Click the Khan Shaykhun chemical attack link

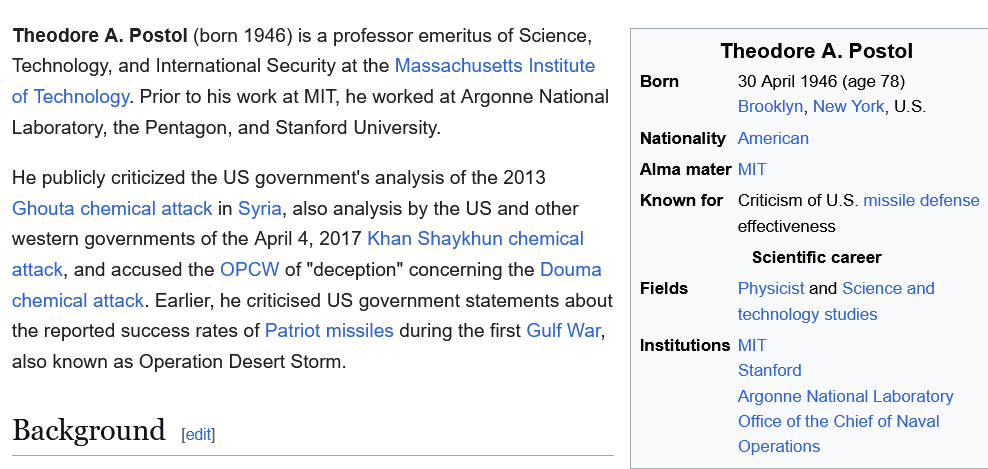pos(475,238)
